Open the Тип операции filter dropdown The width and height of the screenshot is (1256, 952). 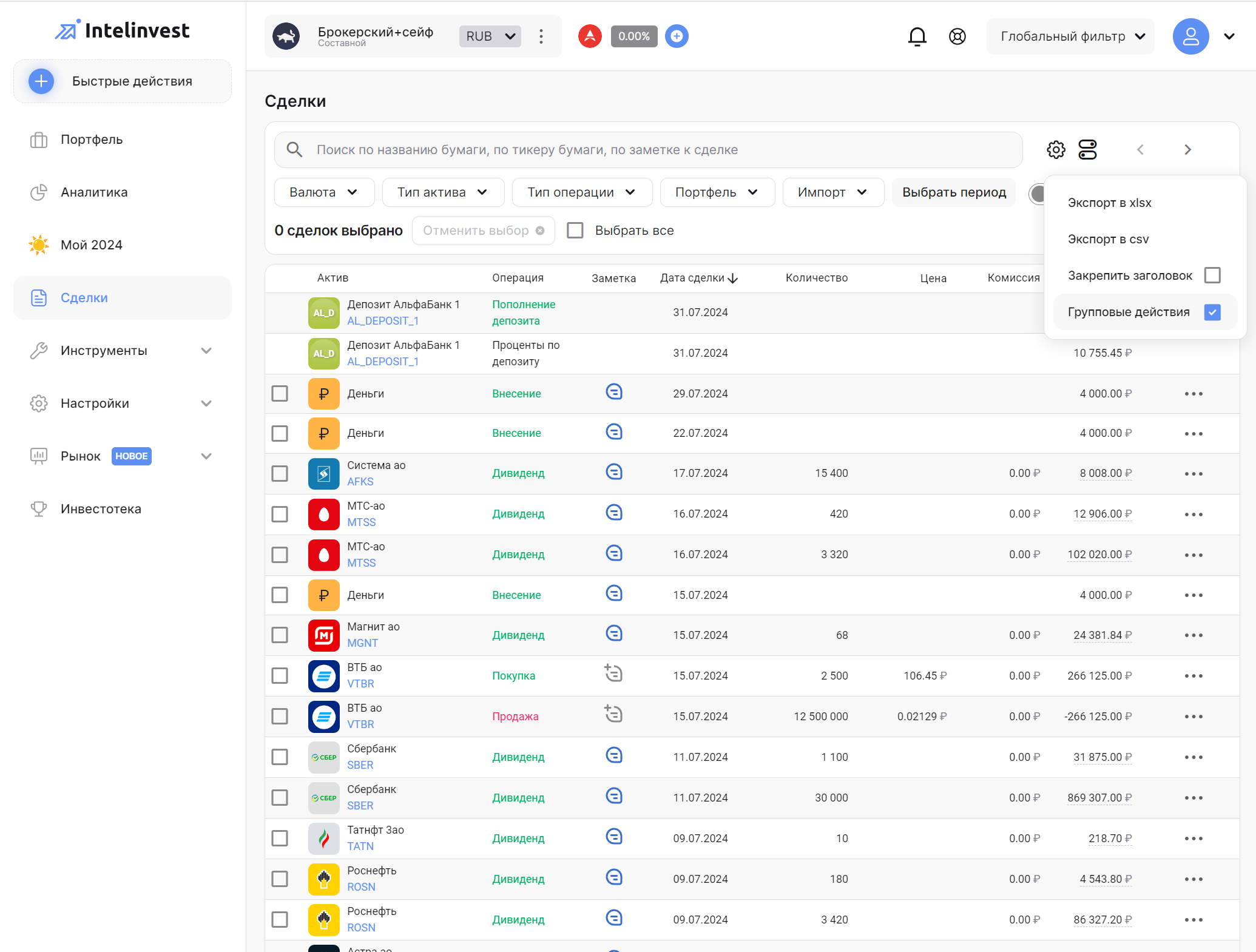tap(582, 192)
